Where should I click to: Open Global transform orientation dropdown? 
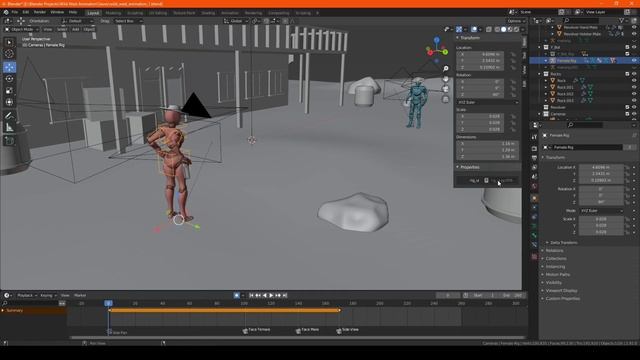(x=236, y=21)
